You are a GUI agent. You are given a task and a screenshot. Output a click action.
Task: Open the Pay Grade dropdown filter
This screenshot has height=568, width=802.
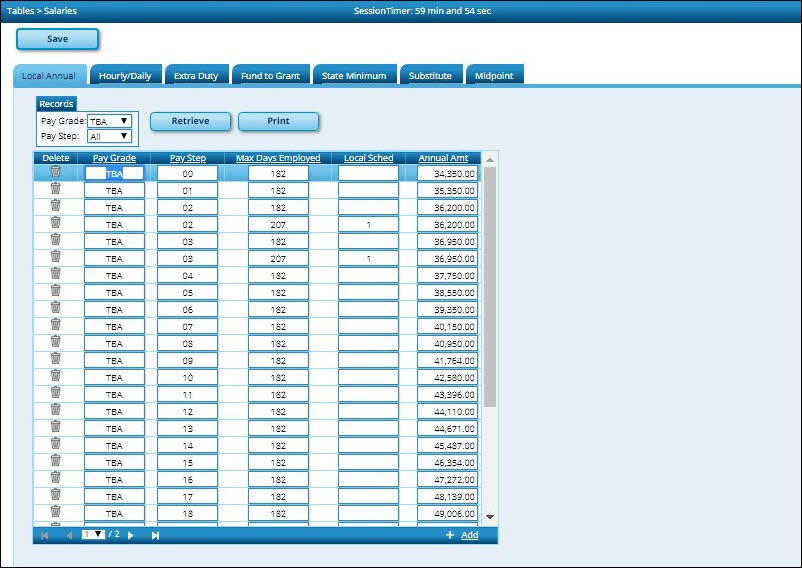pyautogui.click(x=109, y=121)
